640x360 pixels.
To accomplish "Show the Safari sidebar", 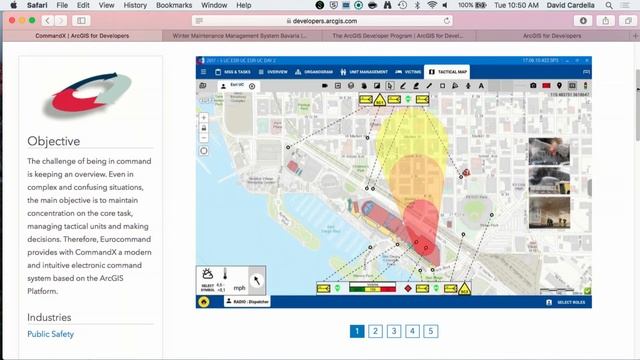I will click(81, 20).
